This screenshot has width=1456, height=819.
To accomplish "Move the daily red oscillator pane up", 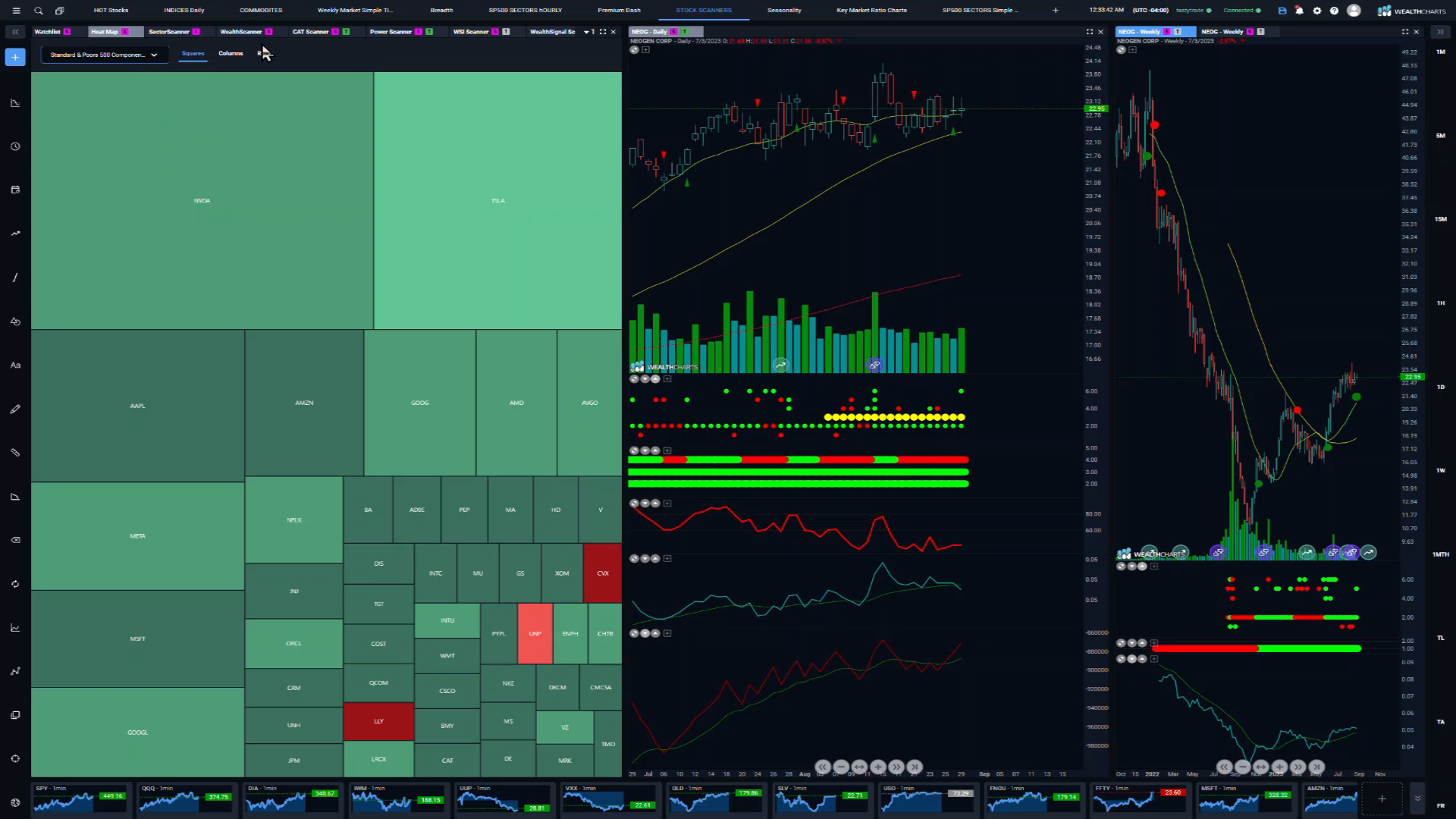I will tap(655, 503).
